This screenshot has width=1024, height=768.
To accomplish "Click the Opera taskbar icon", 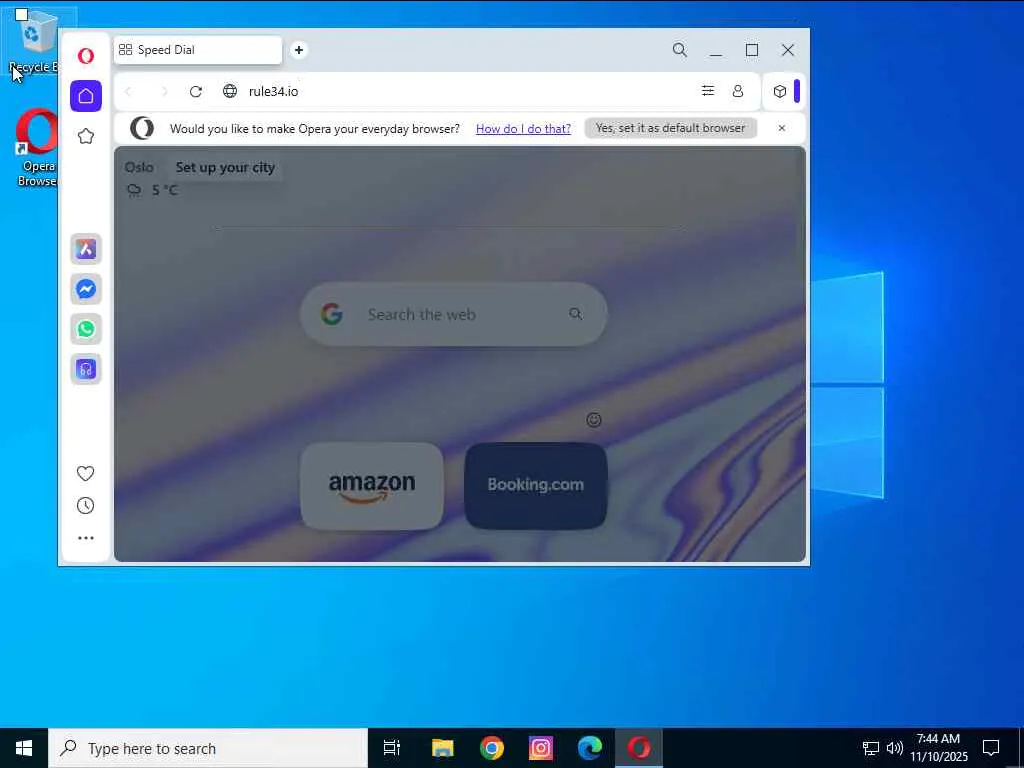I will pyautogui.click(x=639, y=748).
